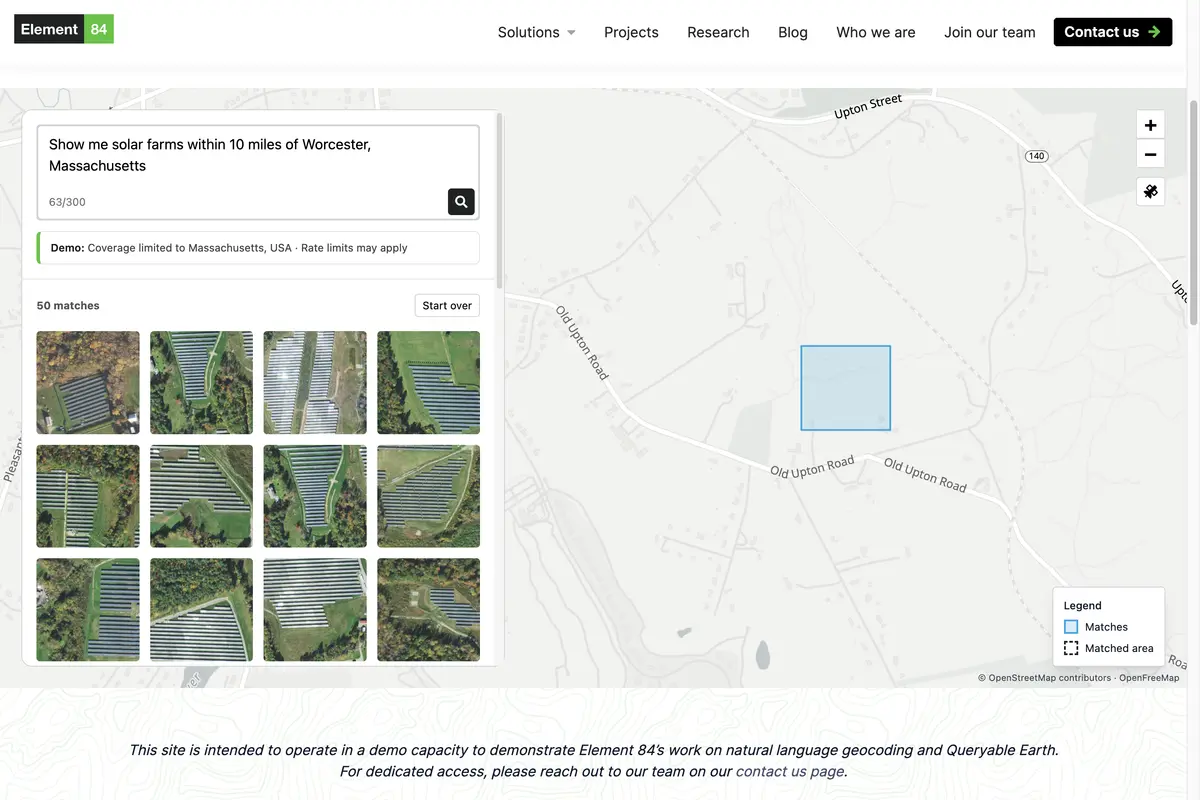Click the green arrow in Contact us

point(1154,32)
